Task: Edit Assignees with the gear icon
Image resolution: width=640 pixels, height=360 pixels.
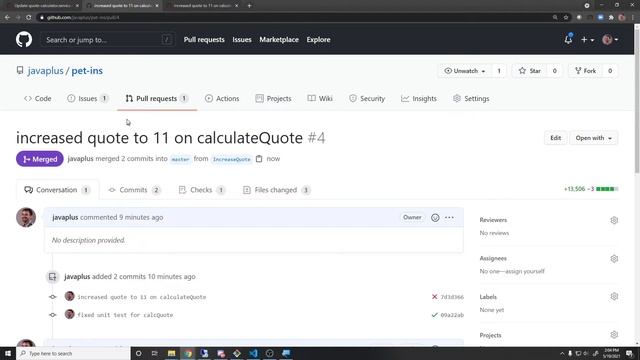Action: 614,259
